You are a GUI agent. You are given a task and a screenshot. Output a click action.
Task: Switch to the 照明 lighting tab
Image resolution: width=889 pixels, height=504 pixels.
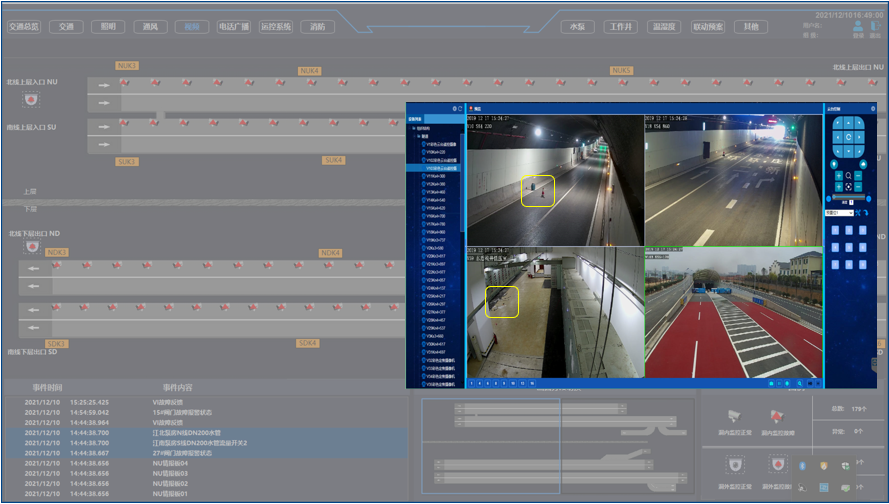(108, 27)
